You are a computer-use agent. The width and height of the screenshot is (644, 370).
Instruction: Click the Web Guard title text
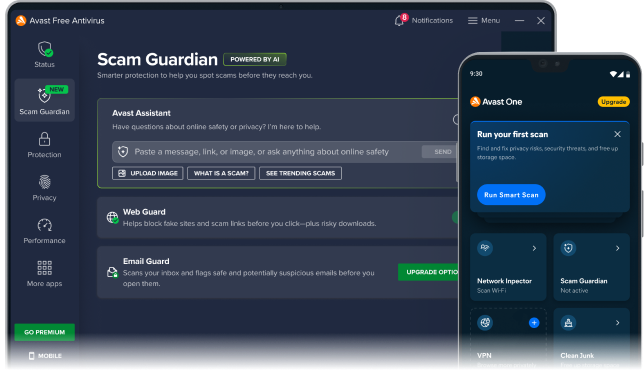[x=144, y=212]
